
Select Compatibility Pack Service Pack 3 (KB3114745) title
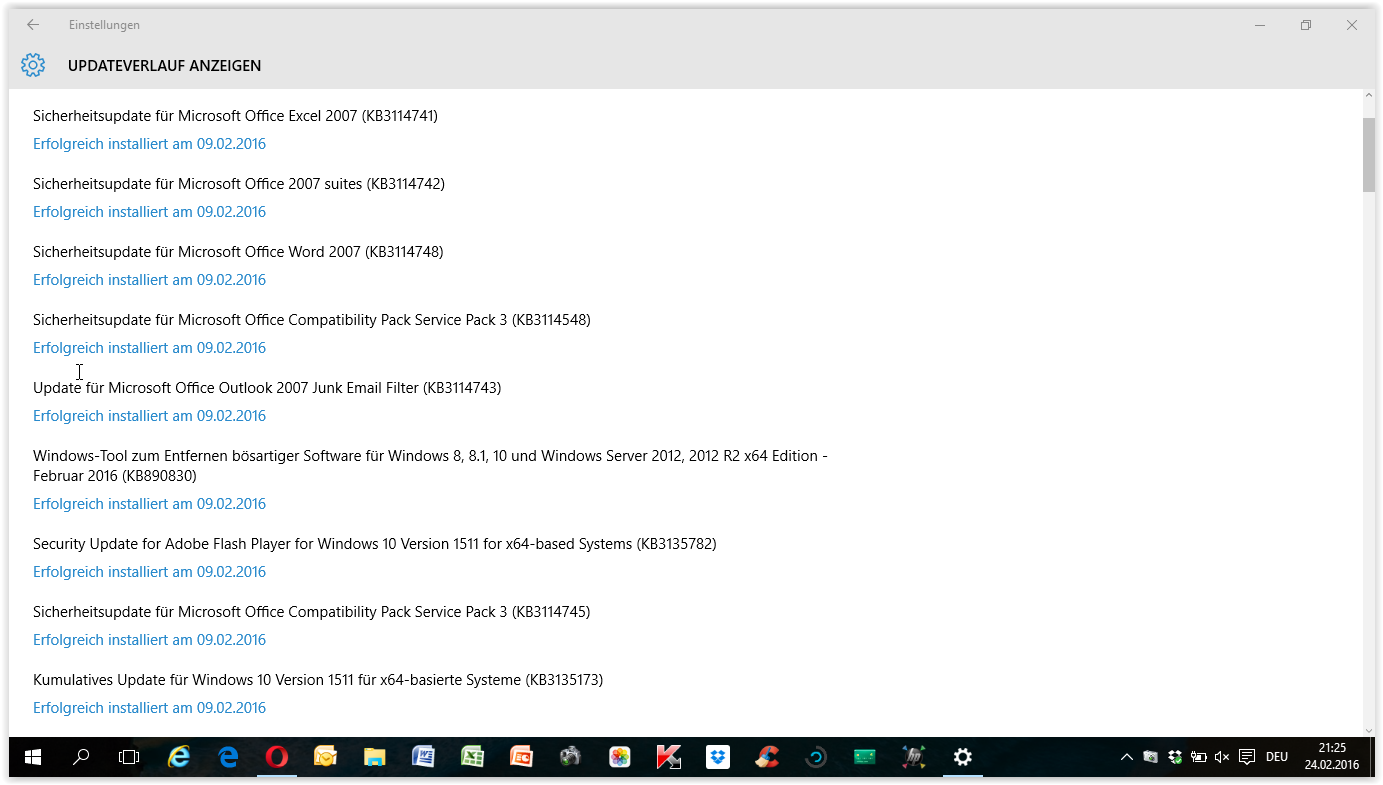tap(312, 612)
